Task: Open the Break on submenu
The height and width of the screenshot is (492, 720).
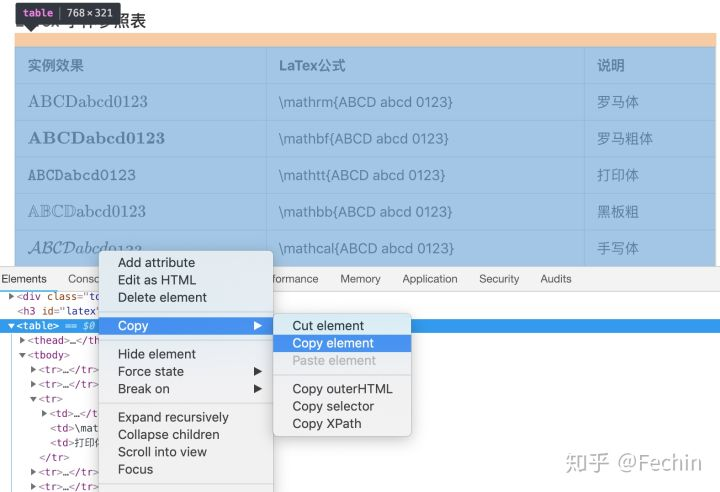Action: [186, 389]
